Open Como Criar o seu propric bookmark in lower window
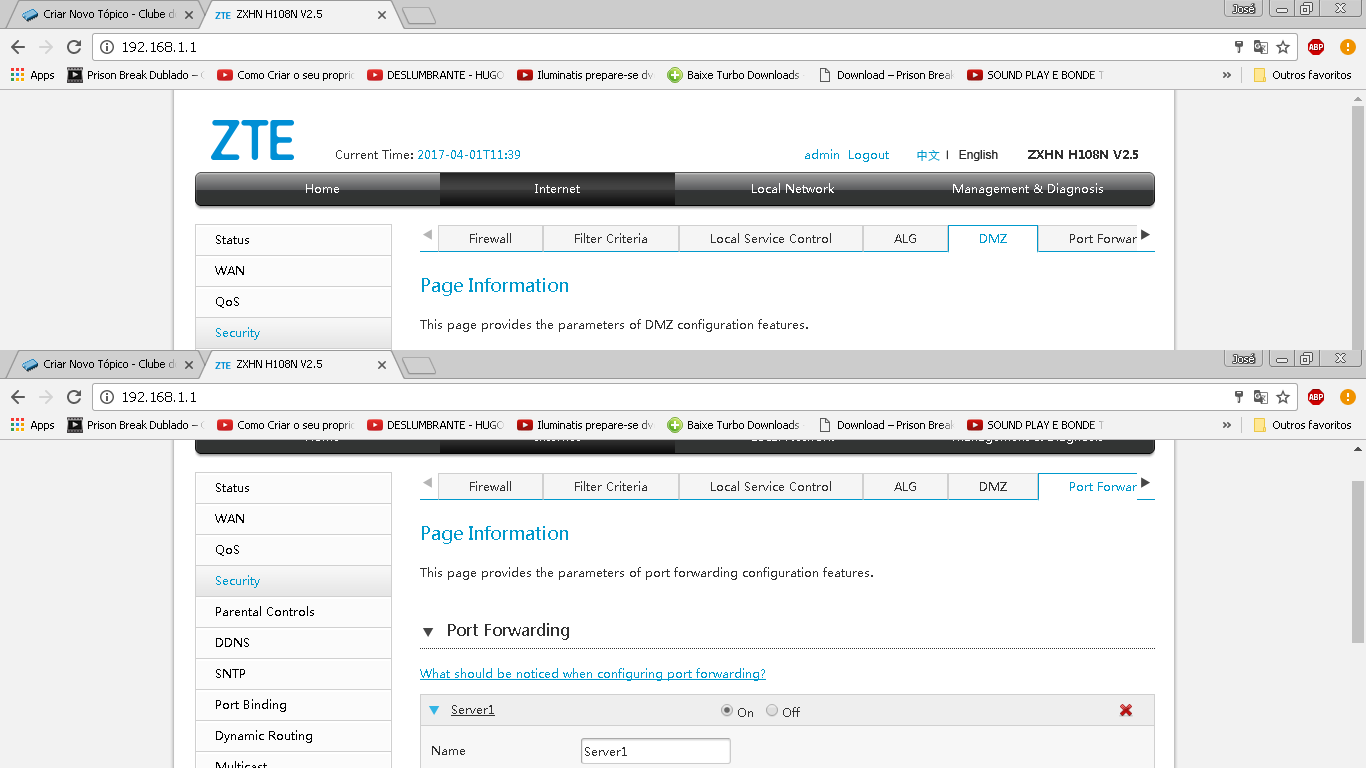Image resolution: width=1366 pixels, height=768 pixels. click(x=285, y=425)
